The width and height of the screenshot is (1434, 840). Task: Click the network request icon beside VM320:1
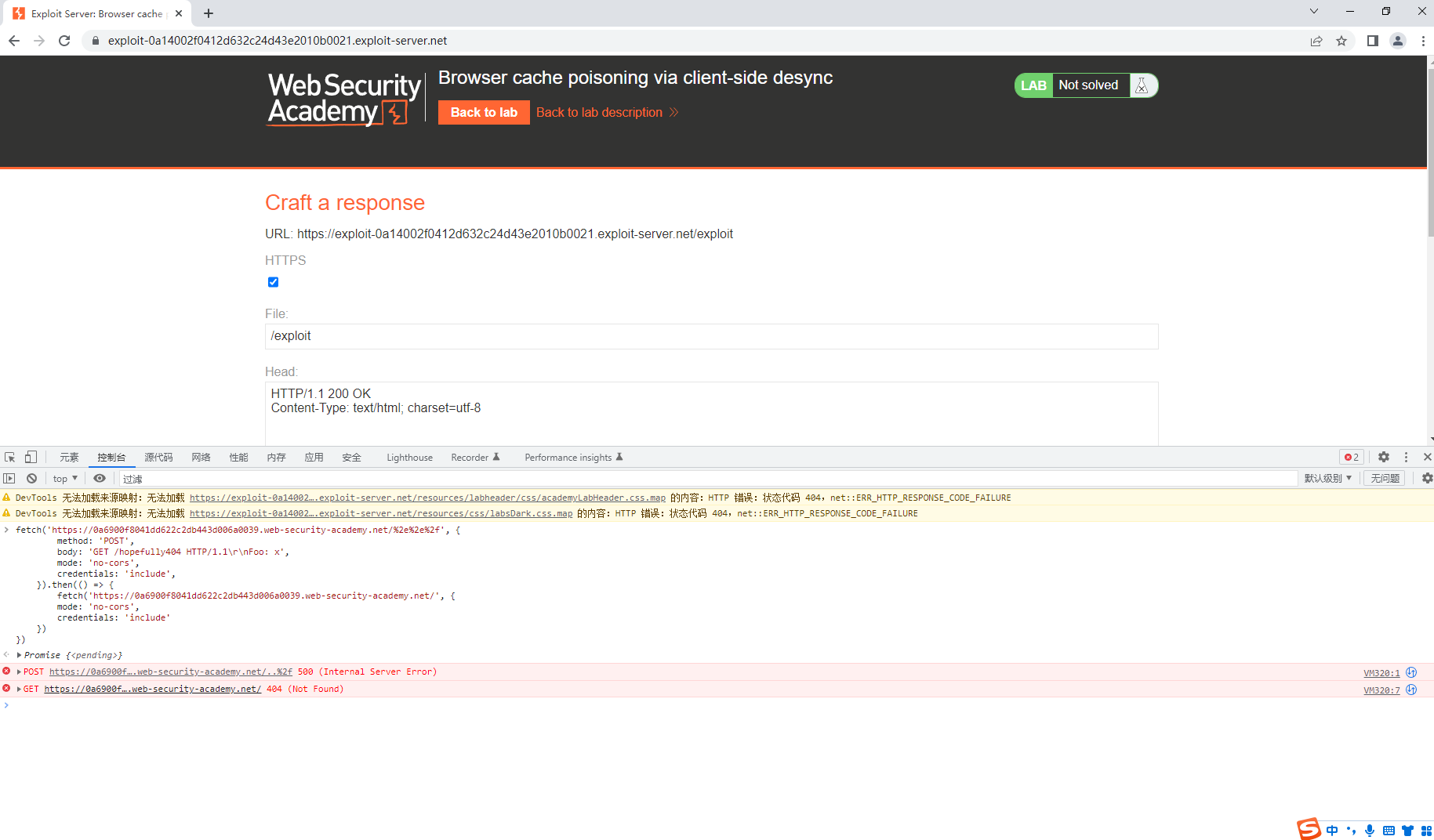1411,672
